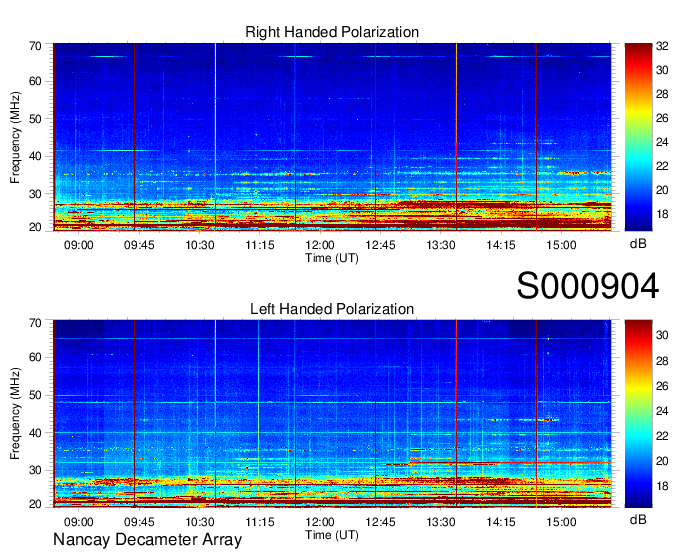
Task: Click the "50" frequency tick of Right Handed plot
Action: [35, 119]
